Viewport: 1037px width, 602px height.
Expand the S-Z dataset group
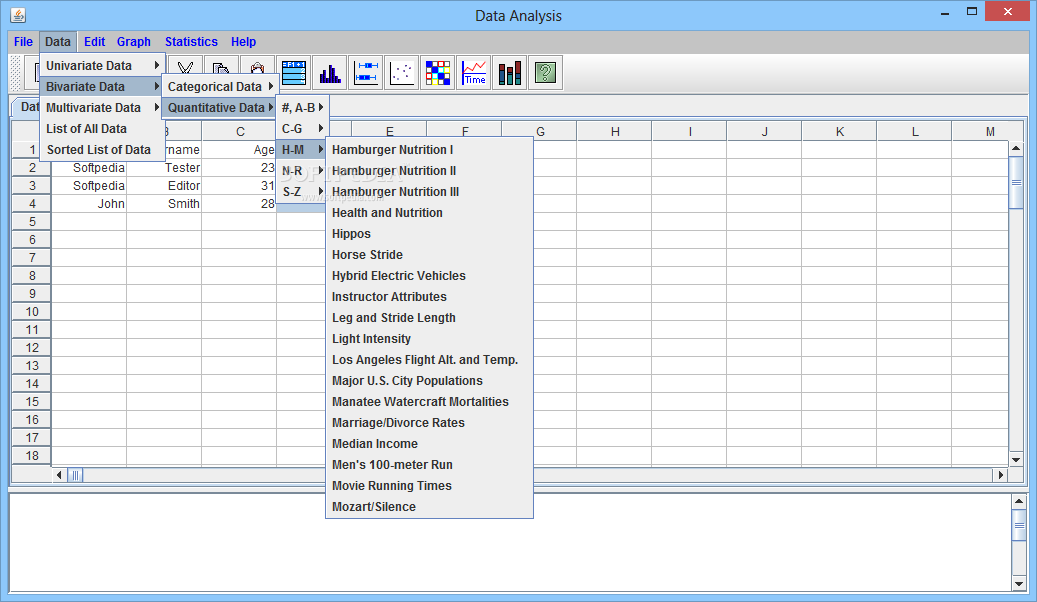[x=302, y=193]
